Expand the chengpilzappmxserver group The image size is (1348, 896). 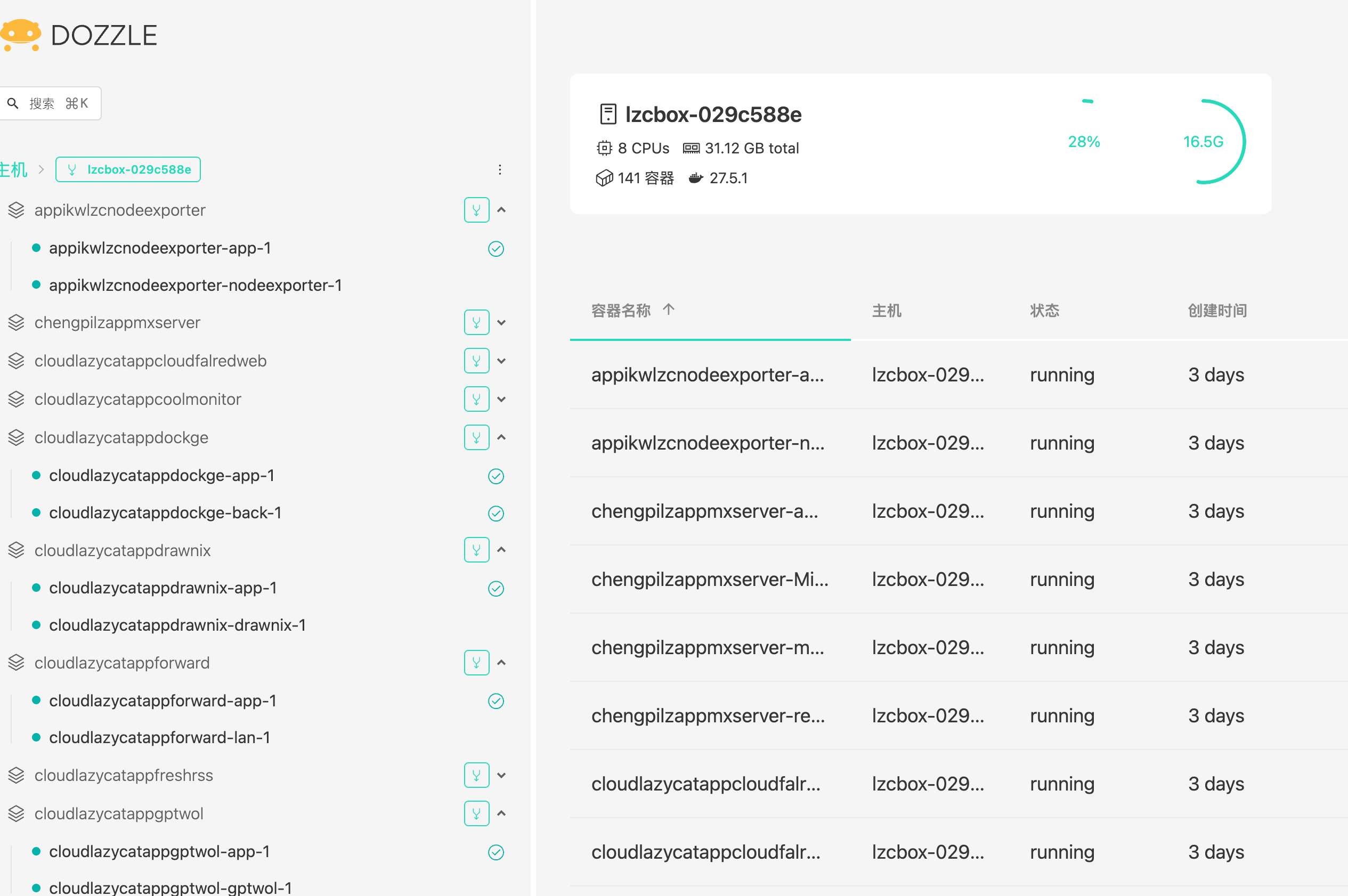502,323
